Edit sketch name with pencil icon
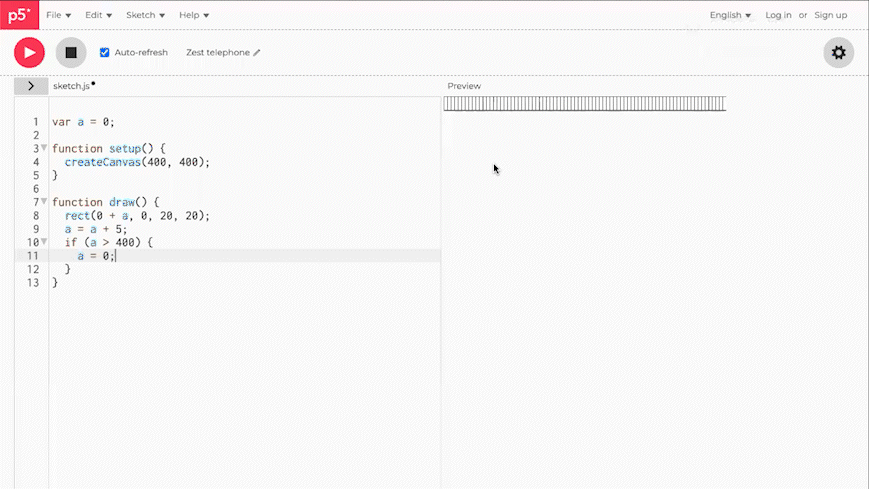Viewport: 869px width, 489px height. [257, 53]
